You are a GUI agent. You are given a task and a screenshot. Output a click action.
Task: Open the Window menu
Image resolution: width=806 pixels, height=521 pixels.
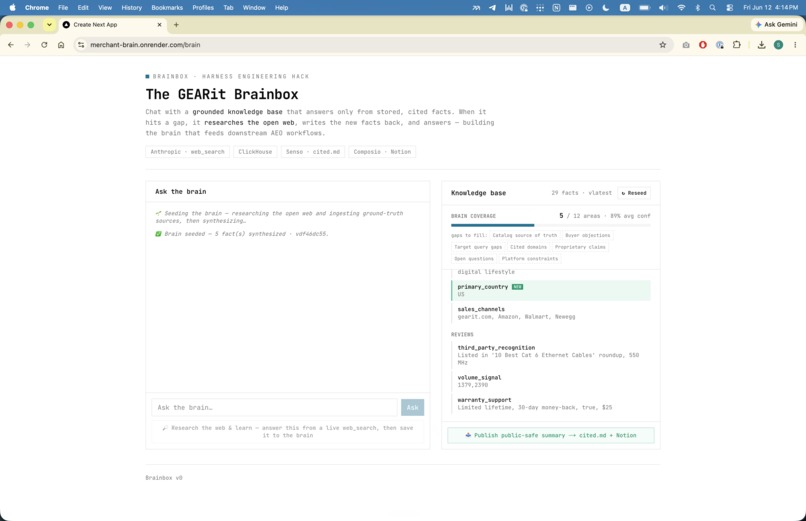[x=254, y=8]
